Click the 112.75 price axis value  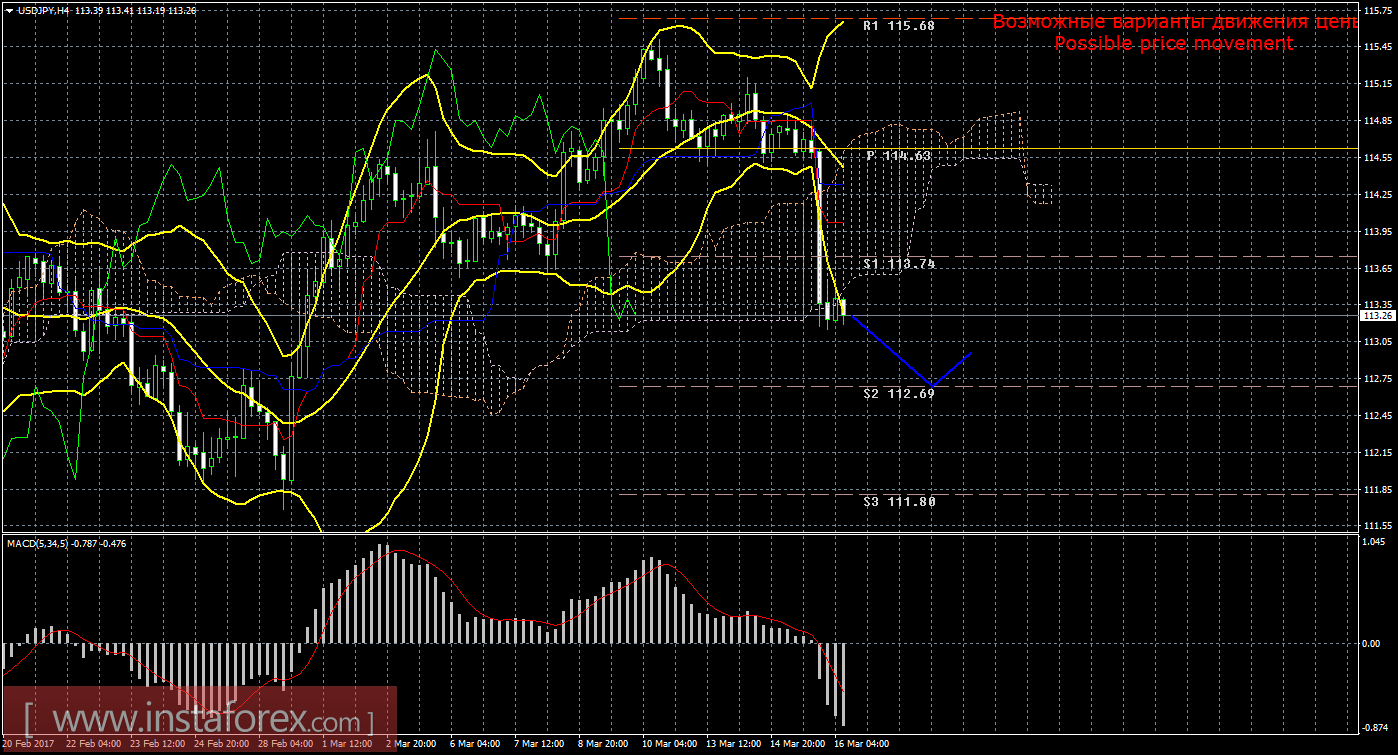[1378, 379]
